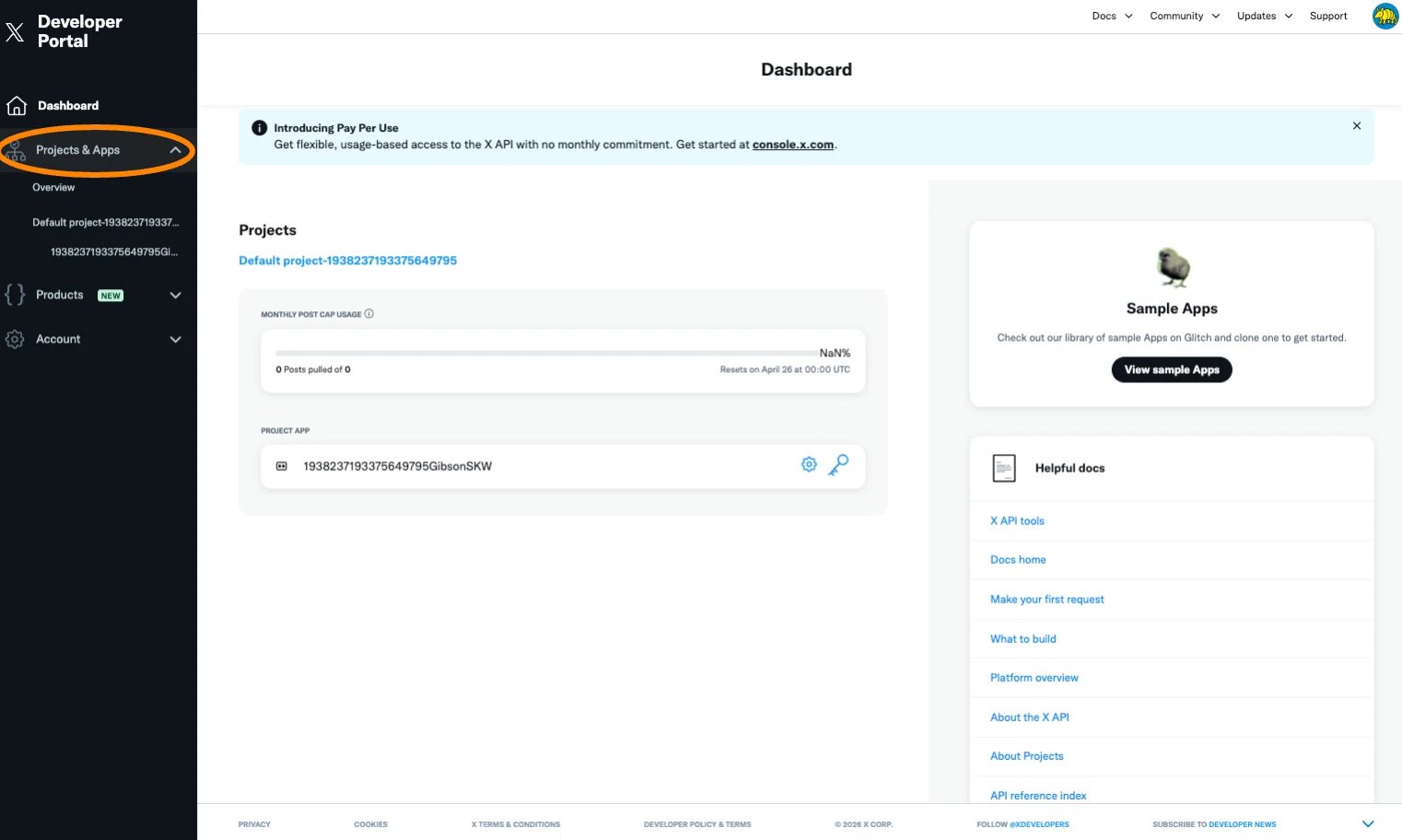The height and width of the screenshot is (840, 1402).
Task: Open X Terms & Conditions footer link
Action: 516,824
